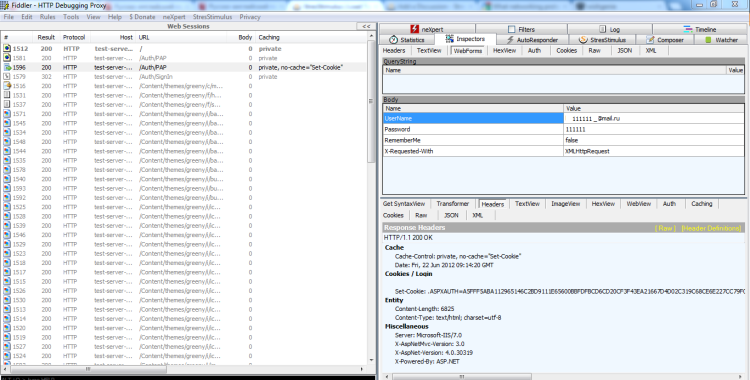Click the Fiddler app icon in title bar
750x380 pixels.
[x=4, y=5]
